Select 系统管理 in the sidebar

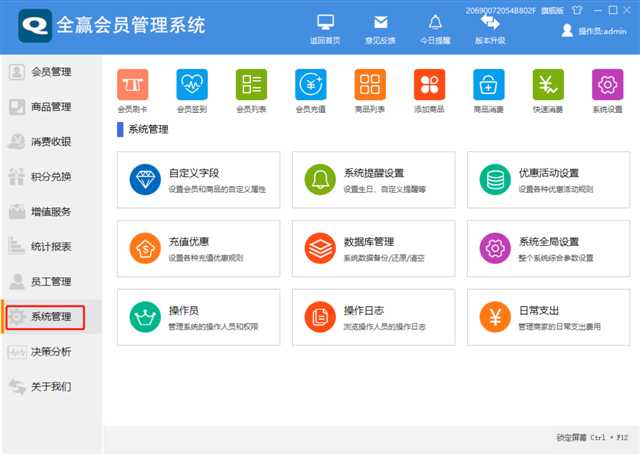point(51,317)
